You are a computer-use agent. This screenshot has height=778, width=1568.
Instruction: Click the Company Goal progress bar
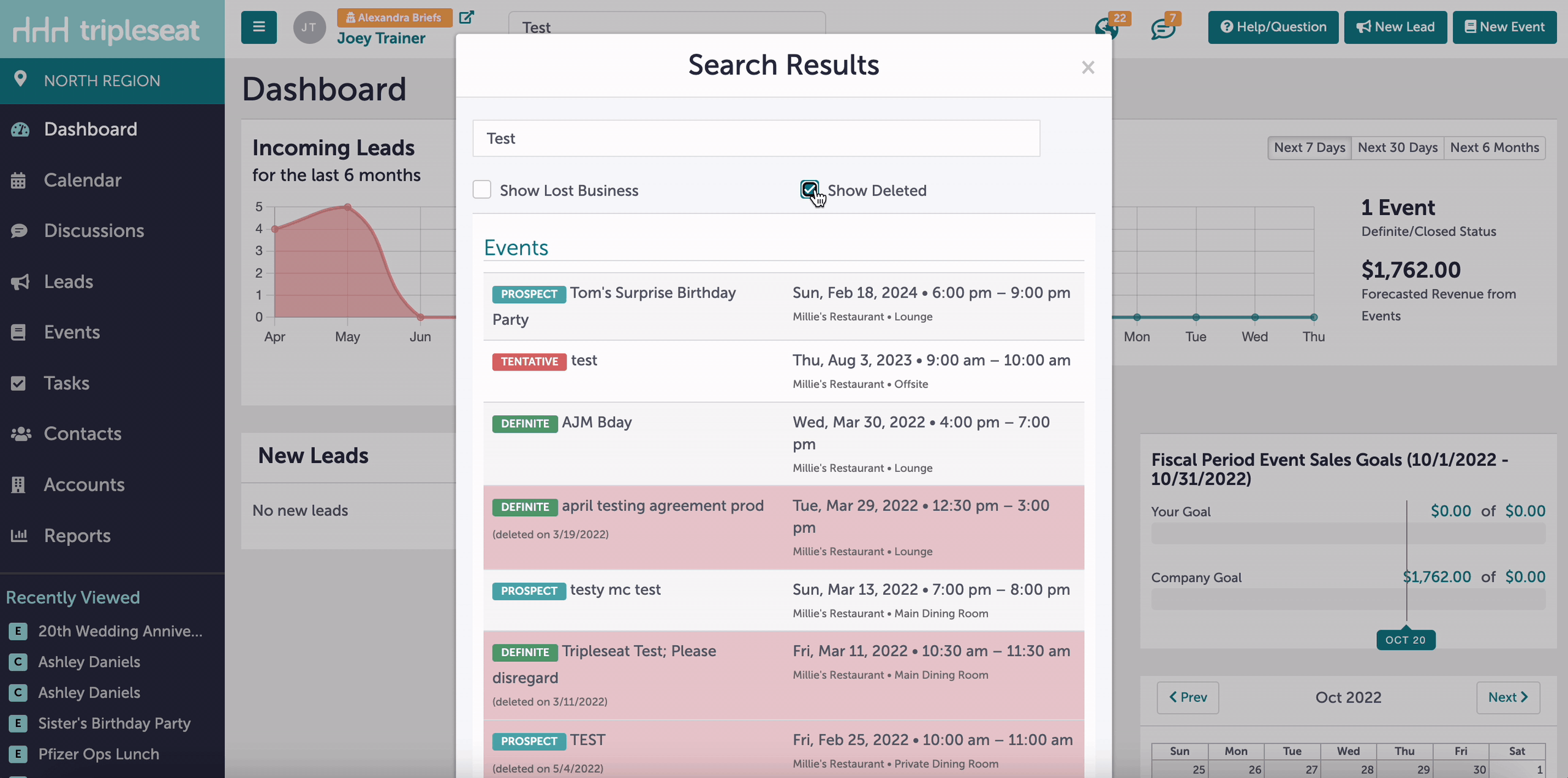coord(1348,599)
